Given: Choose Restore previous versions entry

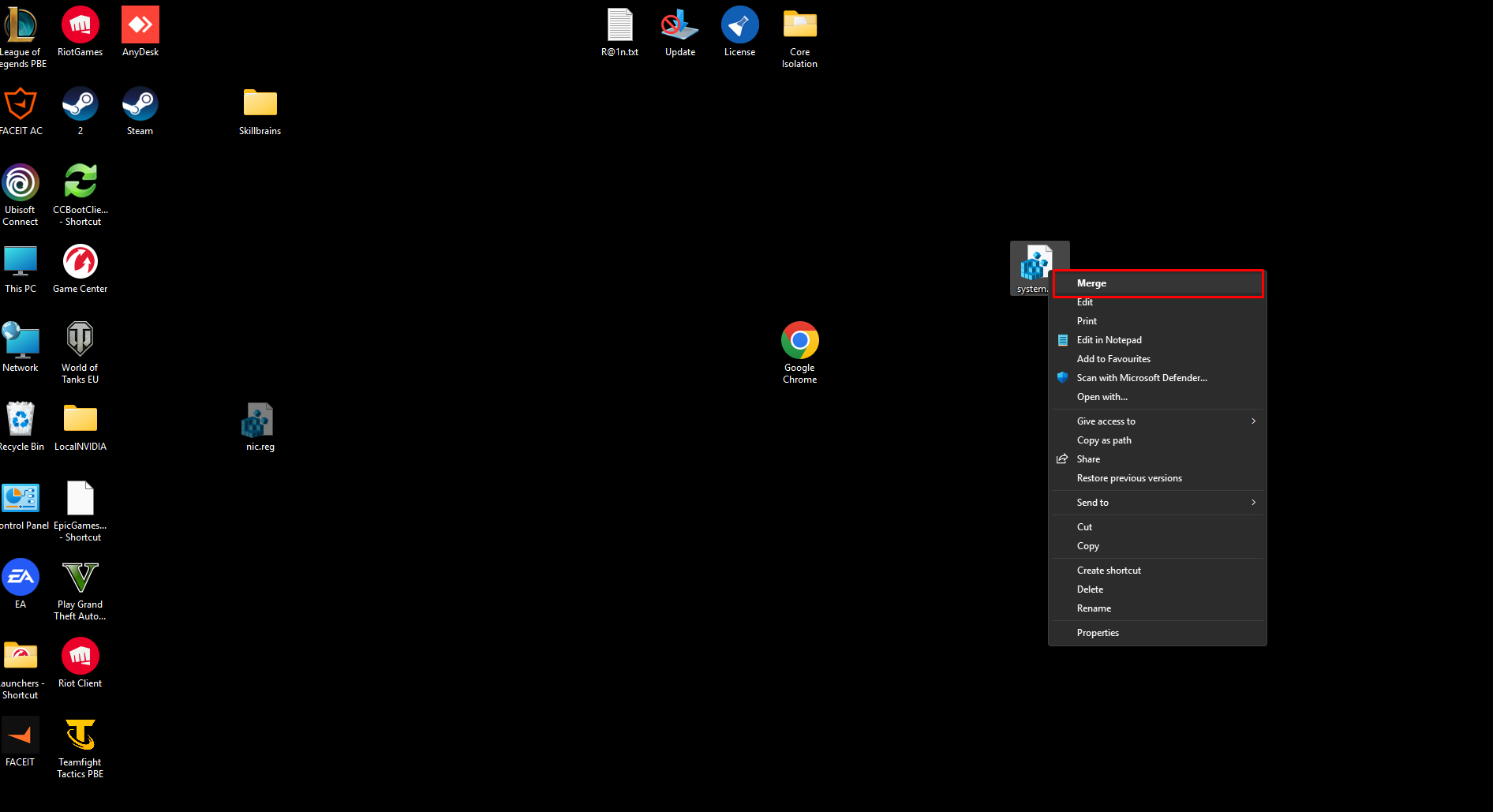Looking at the screenshot, I should [1158, 478].
